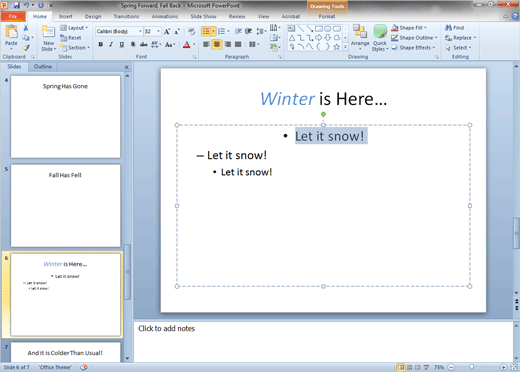Select the Right Arrow shape
Screen dimensions: 520x372
319,38
